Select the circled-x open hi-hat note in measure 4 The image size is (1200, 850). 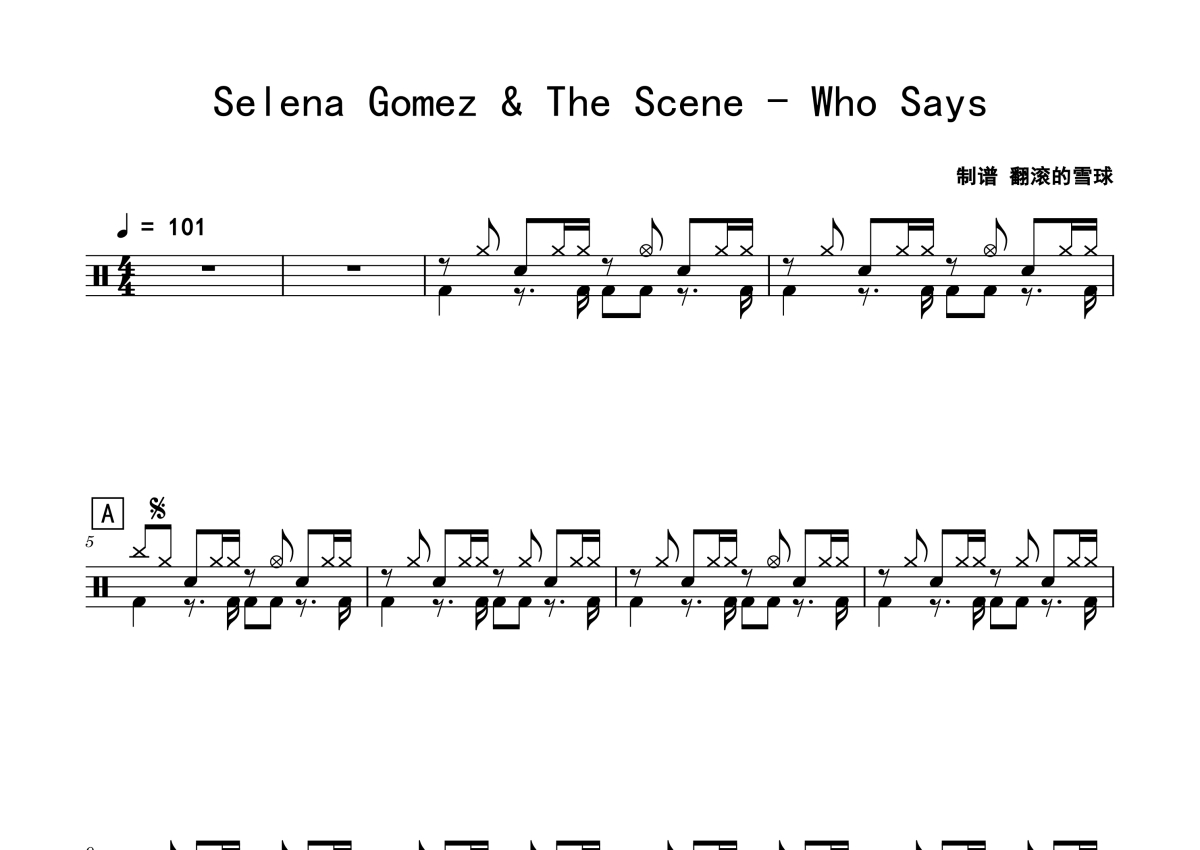pos(990,250)
